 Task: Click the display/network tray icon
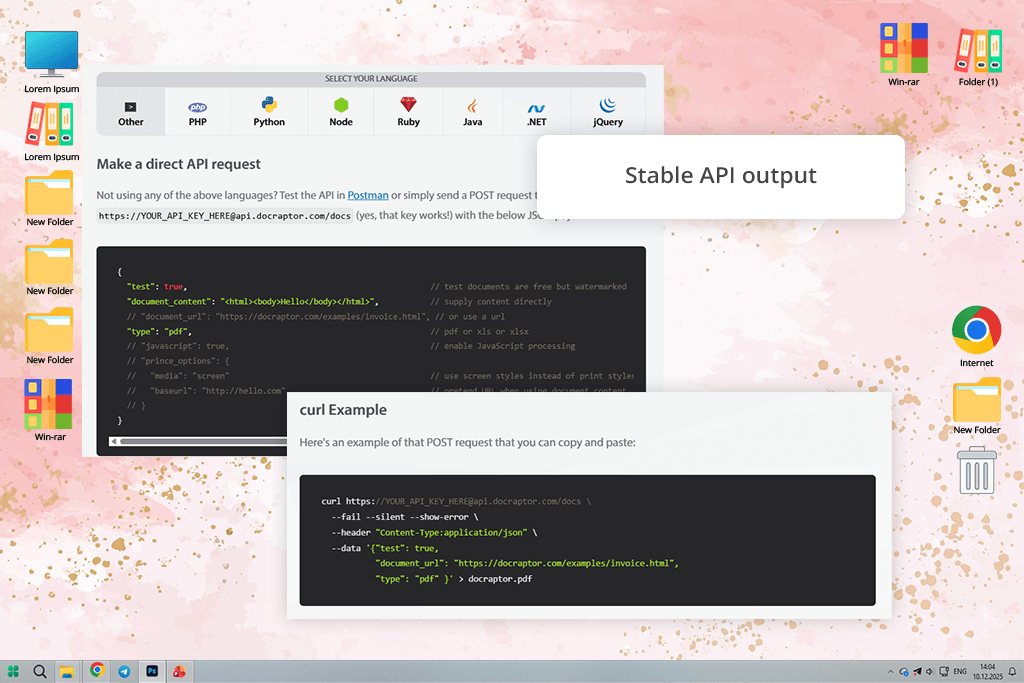pyautogui.click(x=944, y=671)
